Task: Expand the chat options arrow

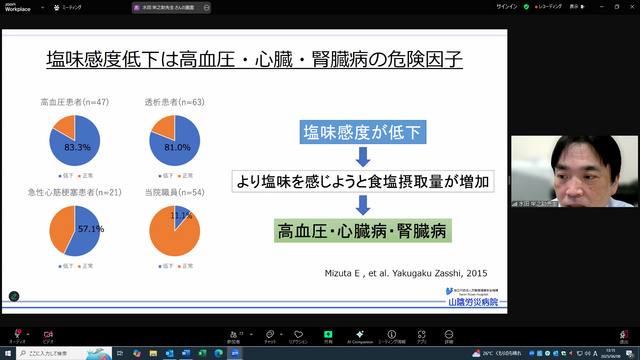Action: pos(281,334)
